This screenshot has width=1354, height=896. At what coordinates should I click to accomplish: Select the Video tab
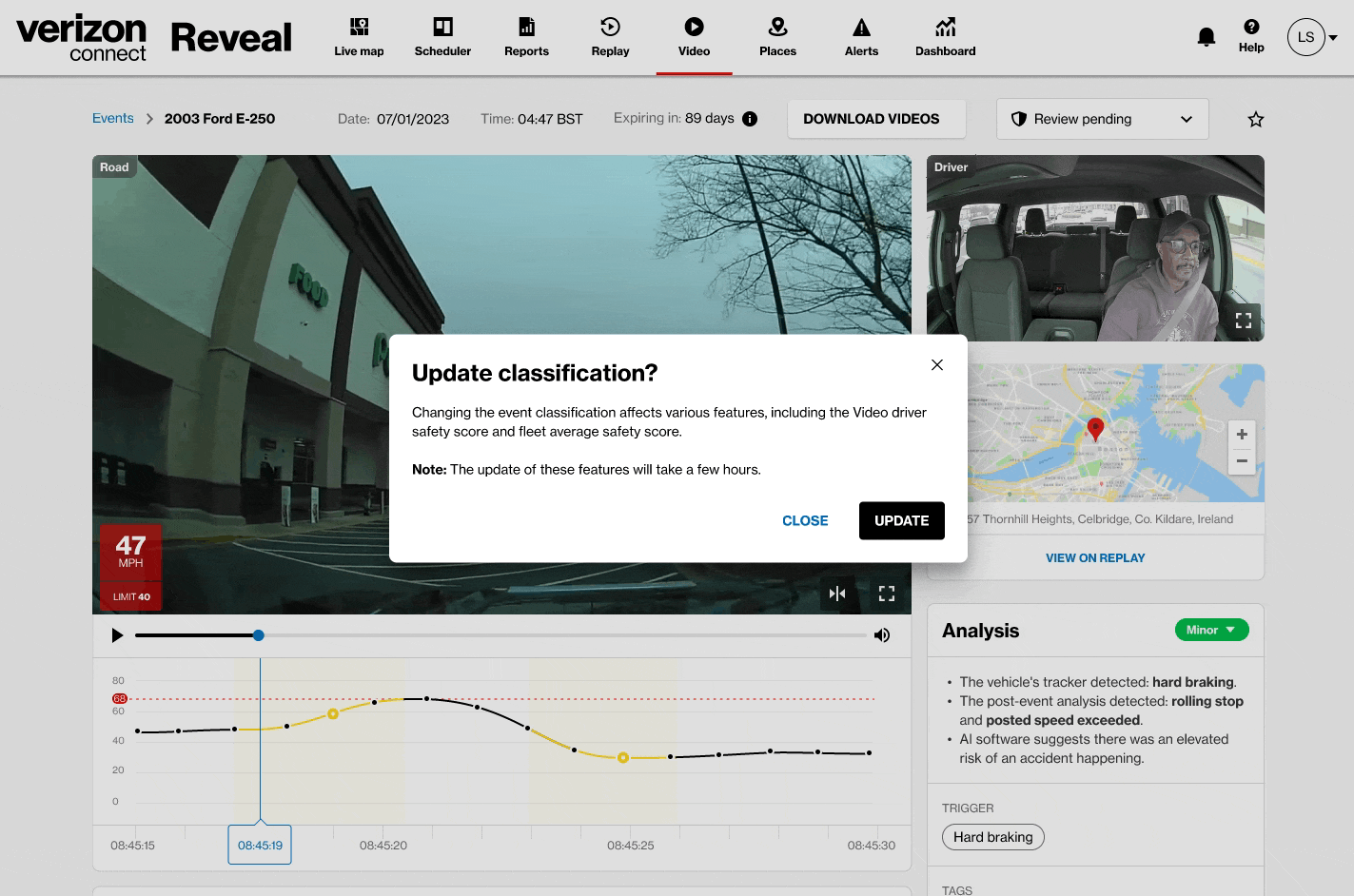(694, 38)
